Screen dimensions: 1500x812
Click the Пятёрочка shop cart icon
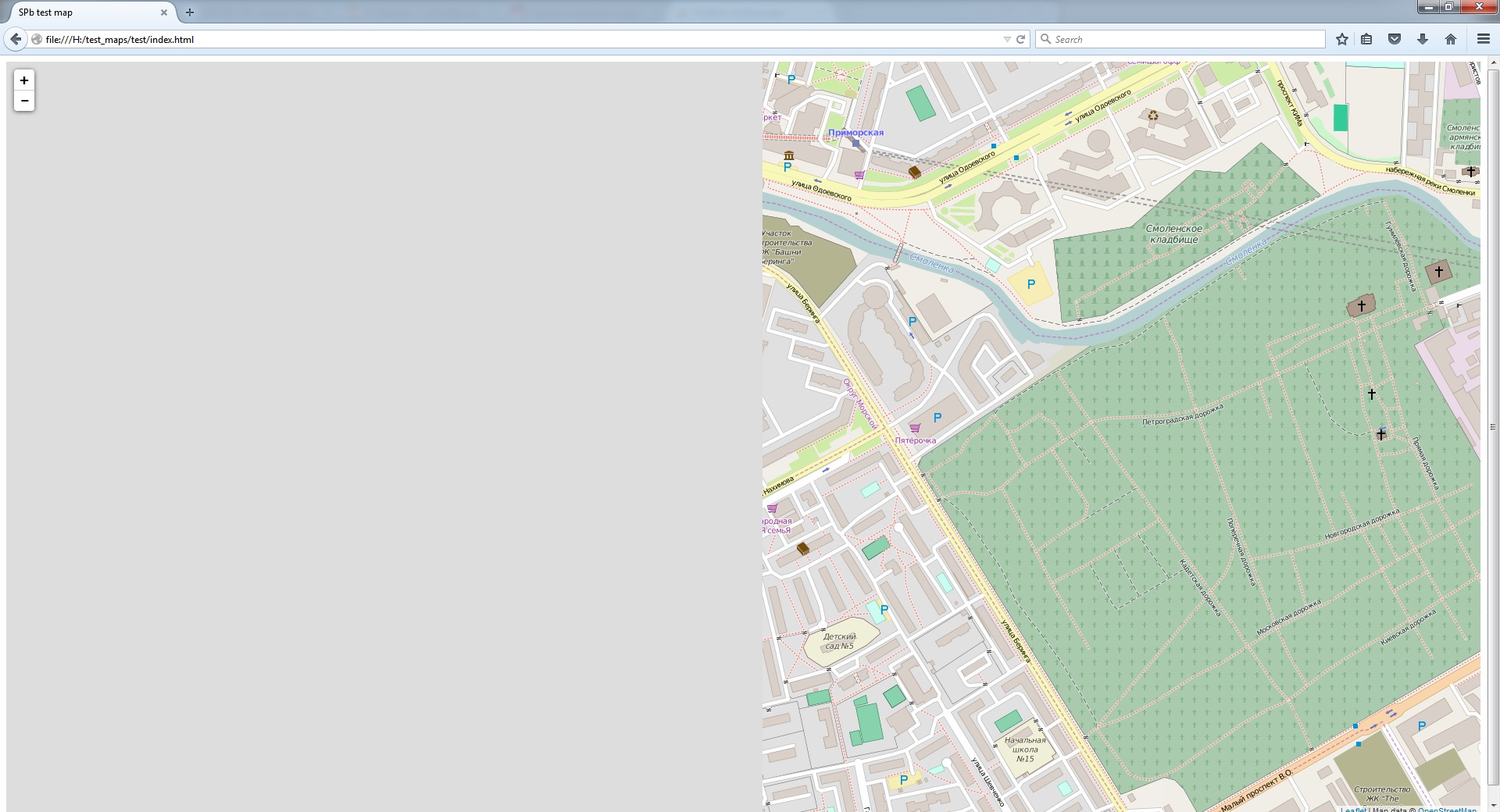click(x=915, y=428)
